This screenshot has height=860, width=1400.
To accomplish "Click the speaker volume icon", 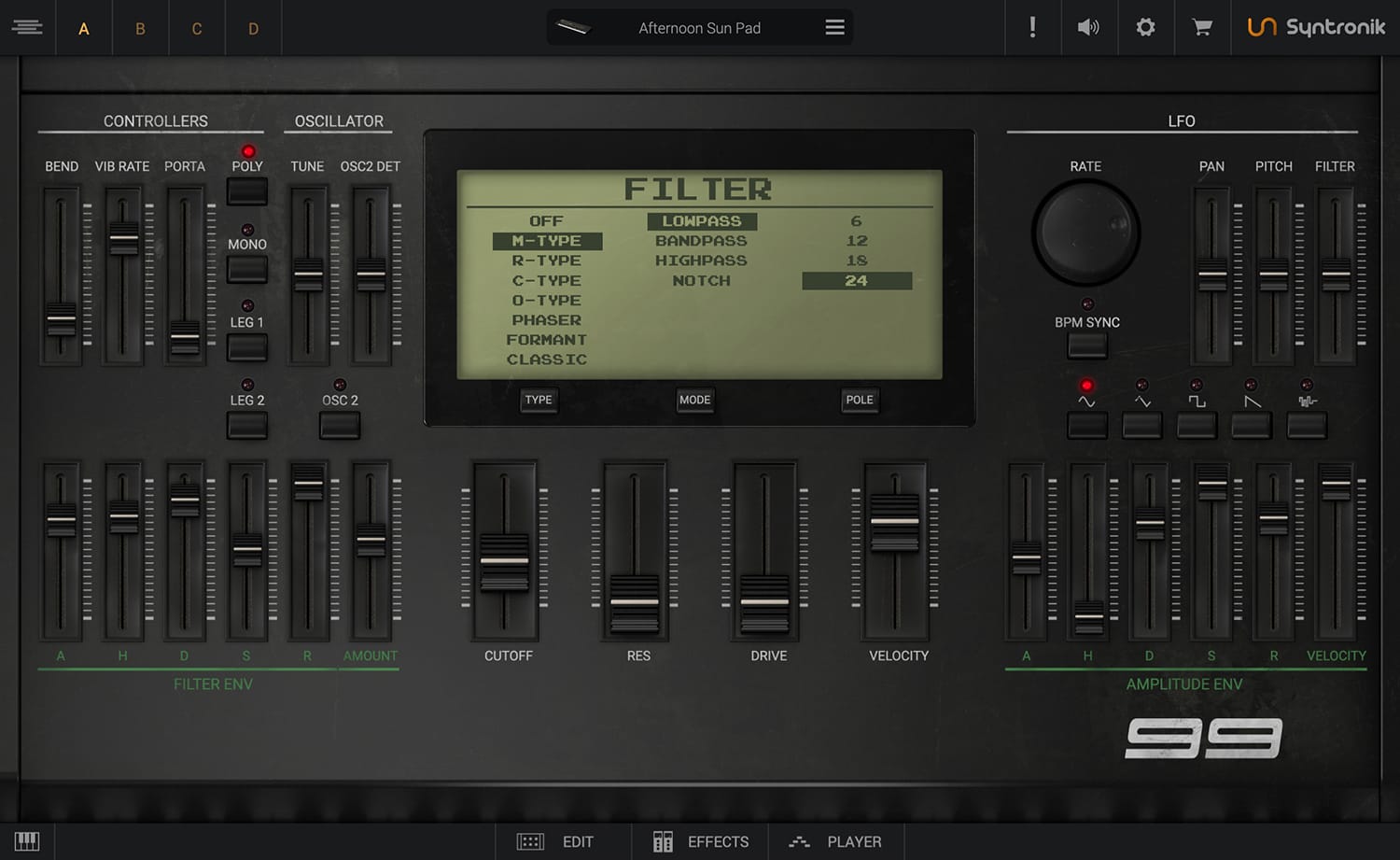I will pyautogui.click(x=1088, y=28).
